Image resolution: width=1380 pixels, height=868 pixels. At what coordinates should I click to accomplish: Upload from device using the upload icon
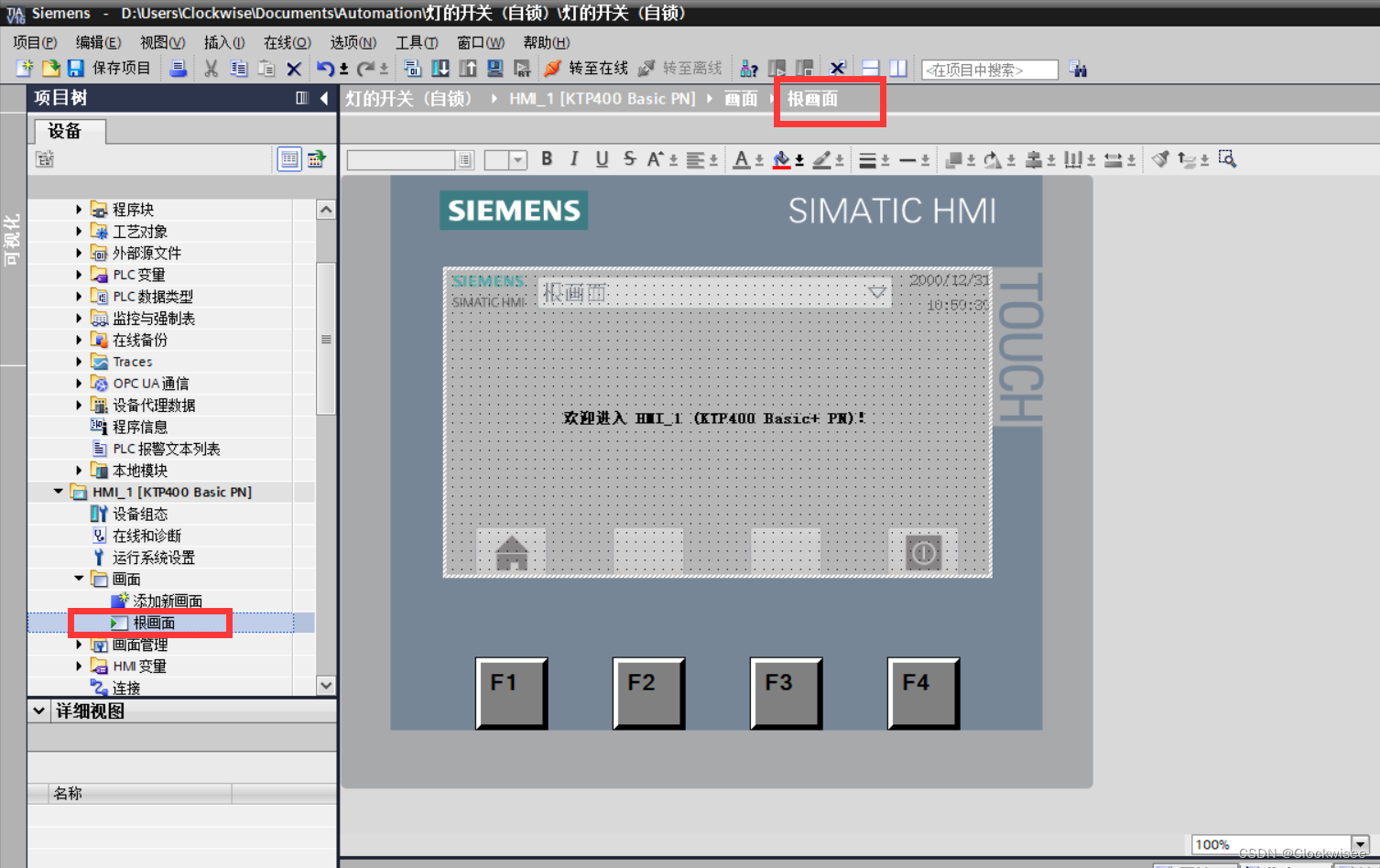pyautogui.click(x=468, y=69)
